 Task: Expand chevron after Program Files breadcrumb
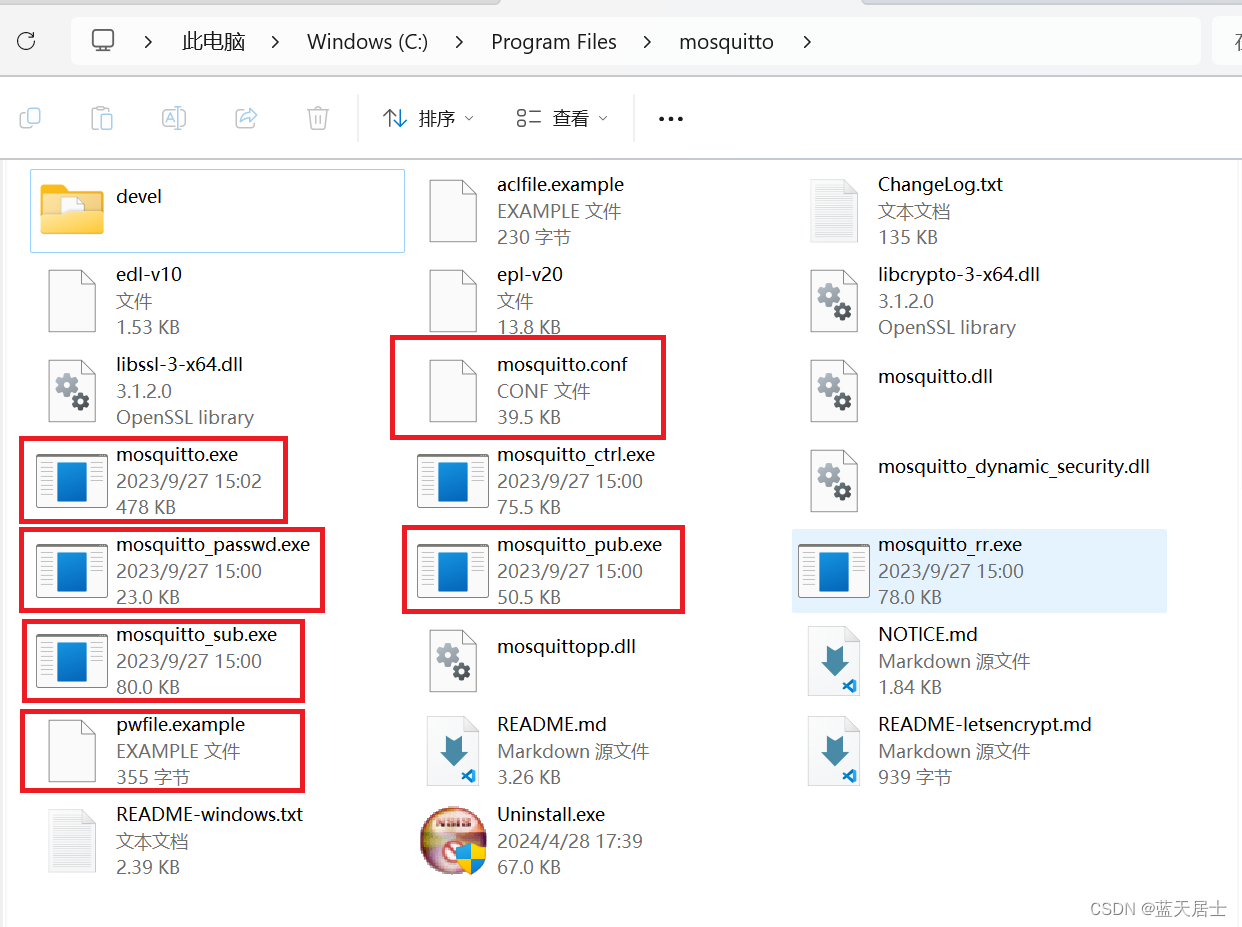[x=647, y=42]
